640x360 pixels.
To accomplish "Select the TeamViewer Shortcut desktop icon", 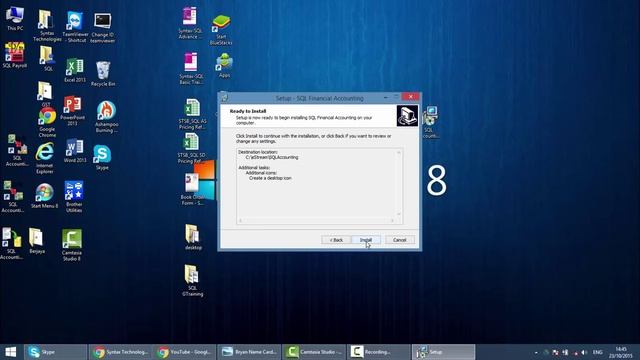I will pyautogui.click(x=75, y=27).
